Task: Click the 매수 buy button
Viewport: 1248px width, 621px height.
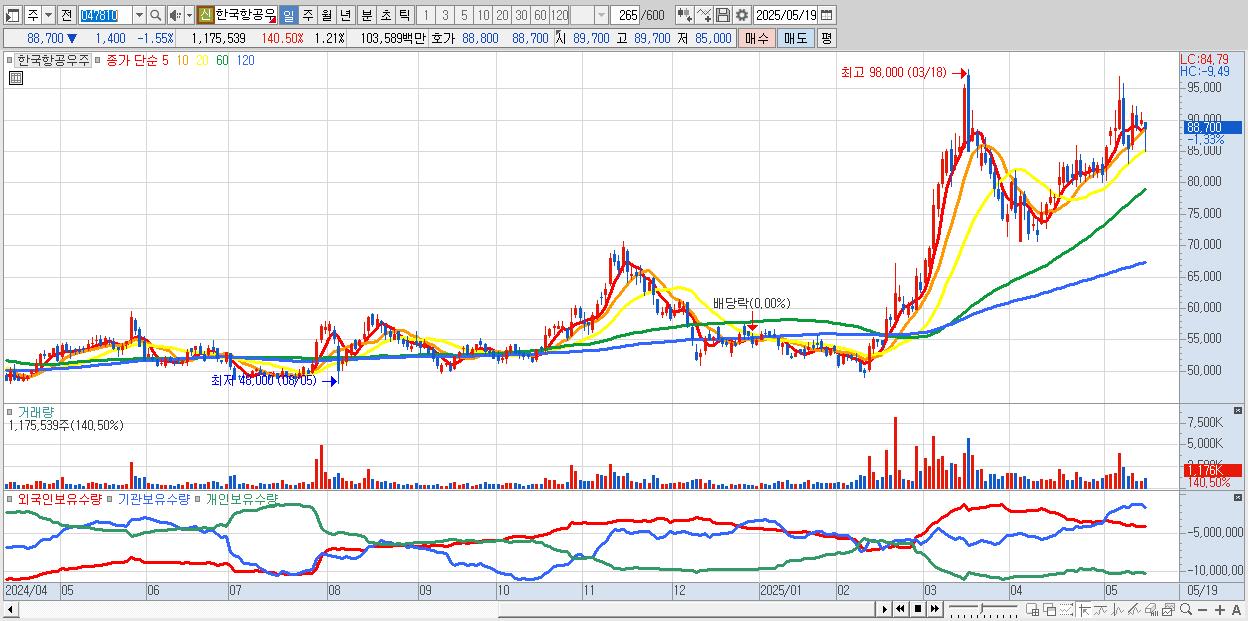Action: tap(757, 38)
